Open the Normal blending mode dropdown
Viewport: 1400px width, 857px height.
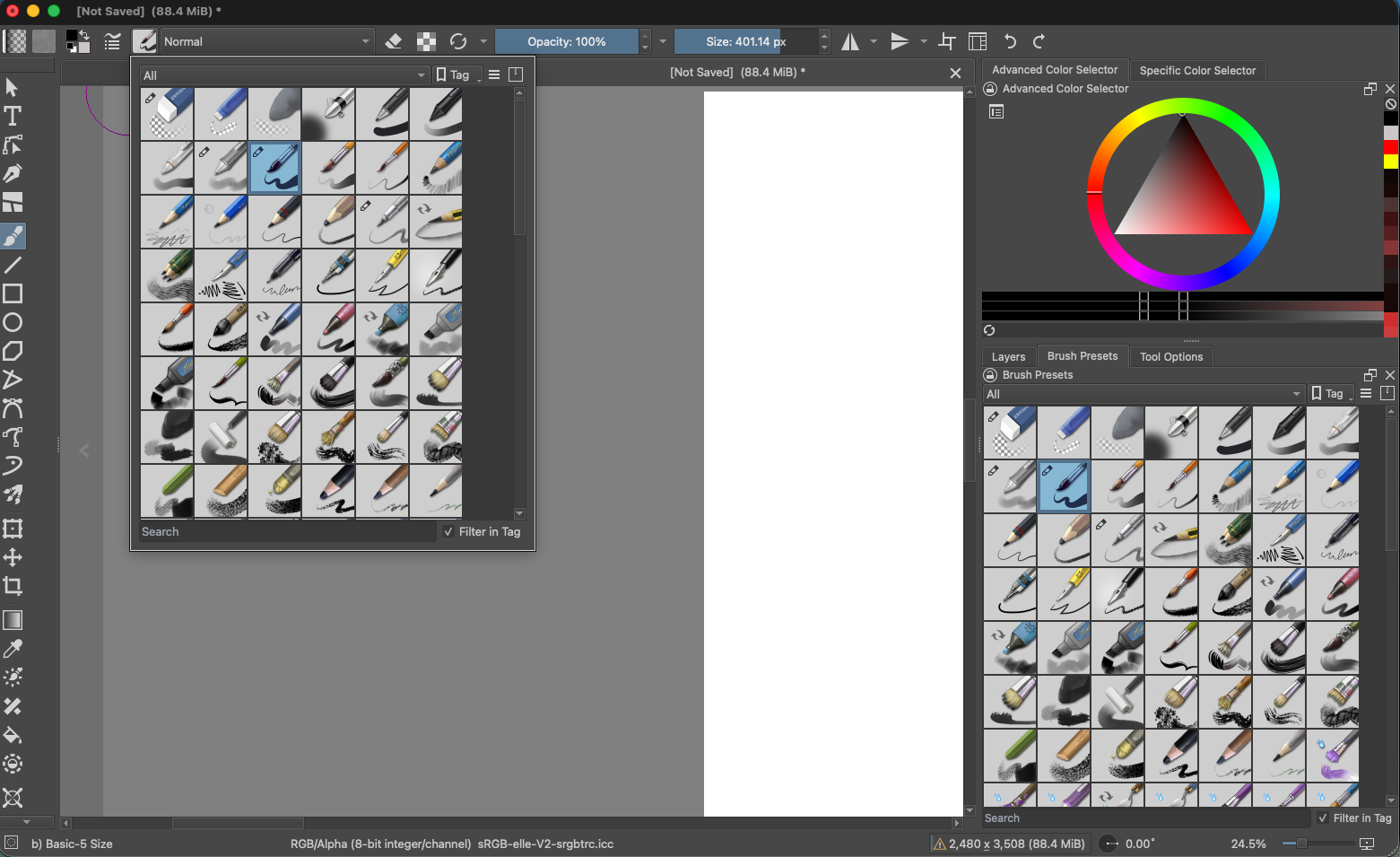click(267, 41)
